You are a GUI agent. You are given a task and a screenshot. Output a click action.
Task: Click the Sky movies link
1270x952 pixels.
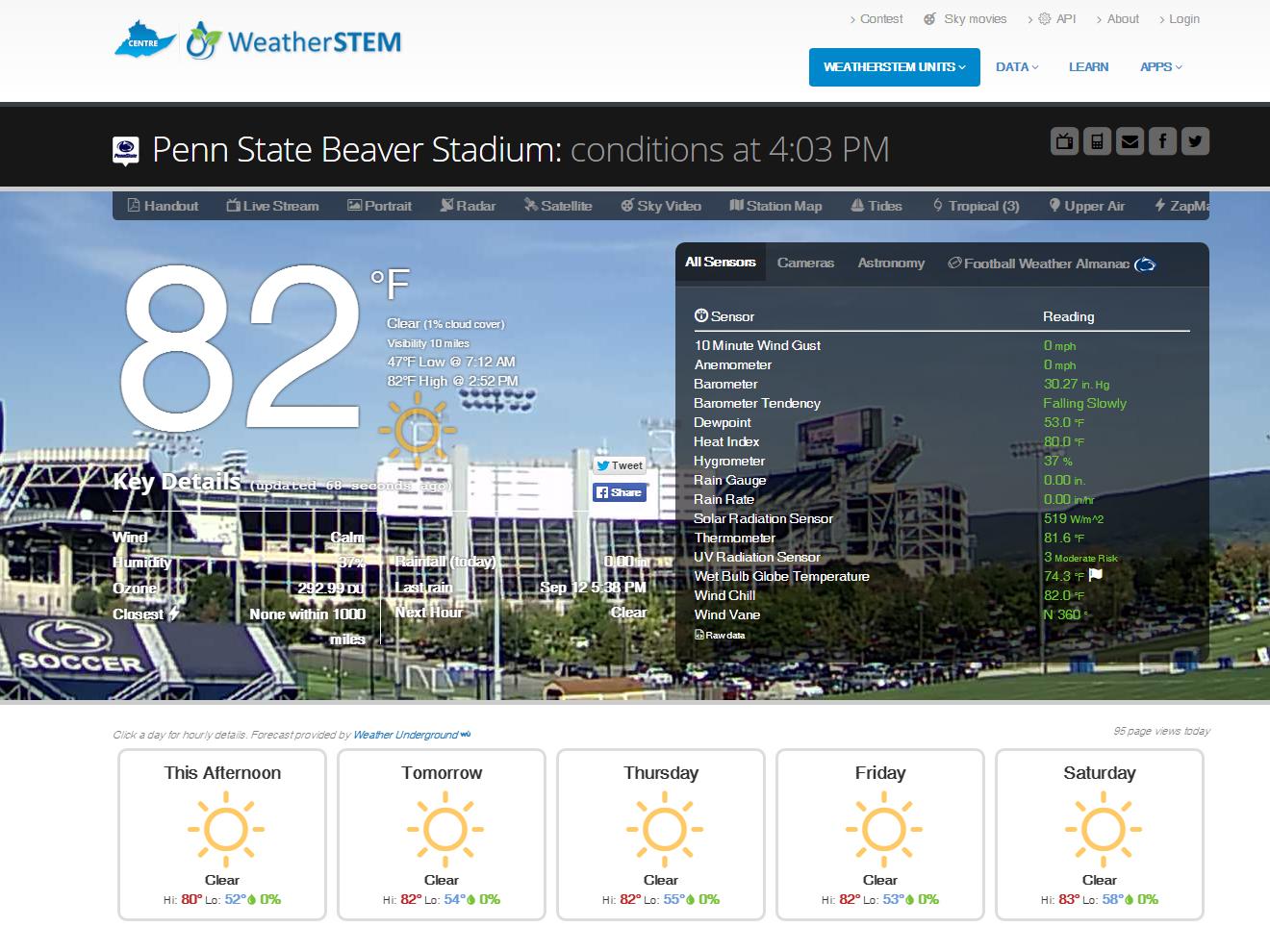pos(965,19)
